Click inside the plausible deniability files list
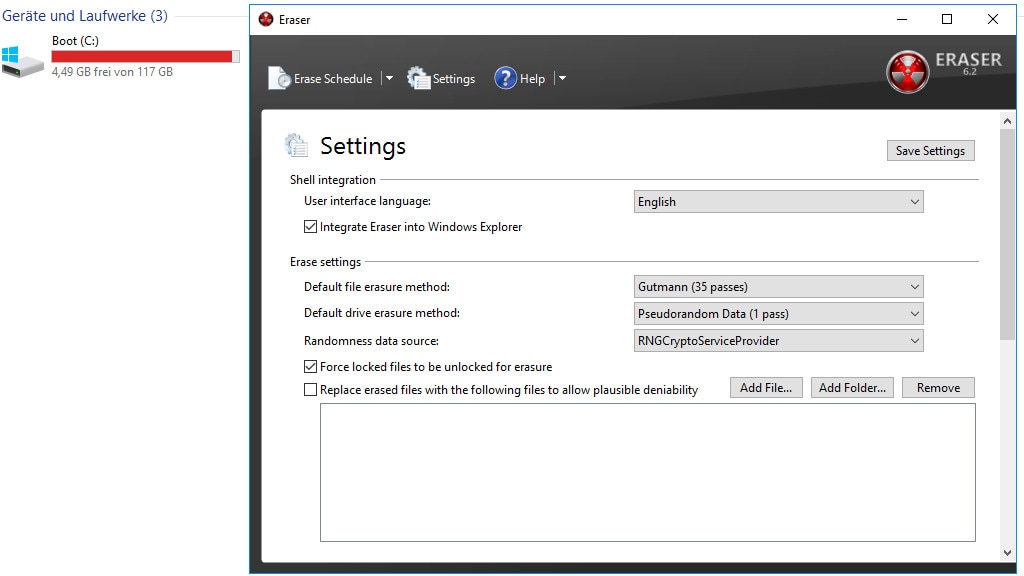This screenshot has height=576, width=1024. click(648, 472)
